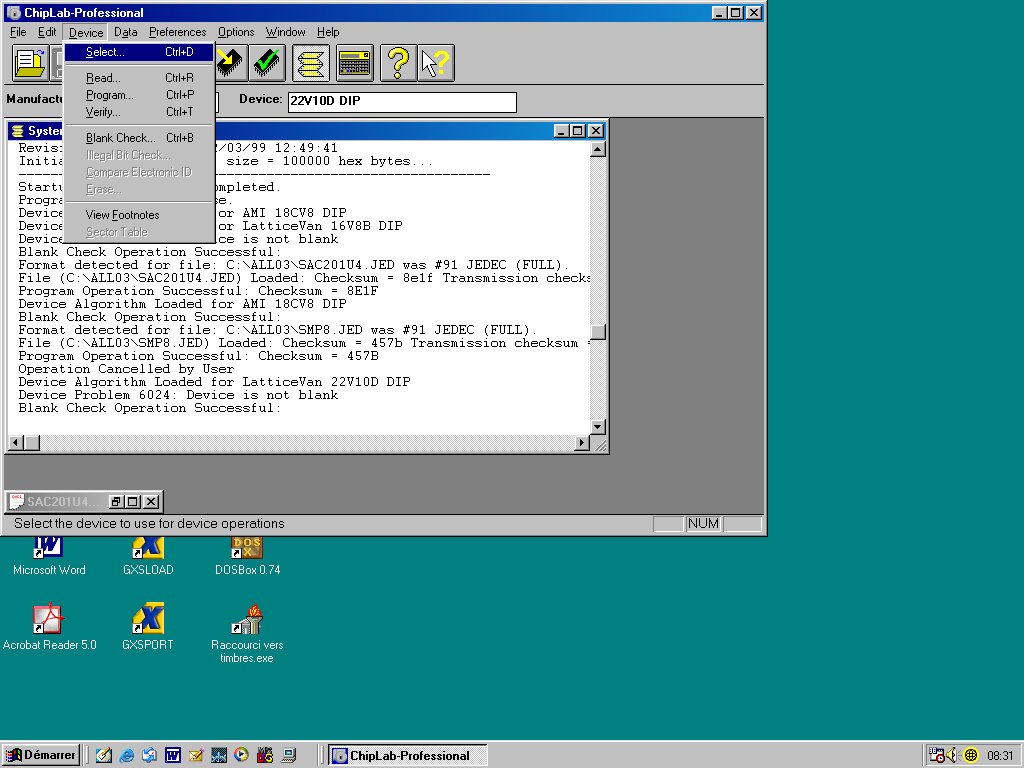The image size is (1024, 768).
Task: Restore the minimized SAC201U4 window
Action: coord(116,502)
